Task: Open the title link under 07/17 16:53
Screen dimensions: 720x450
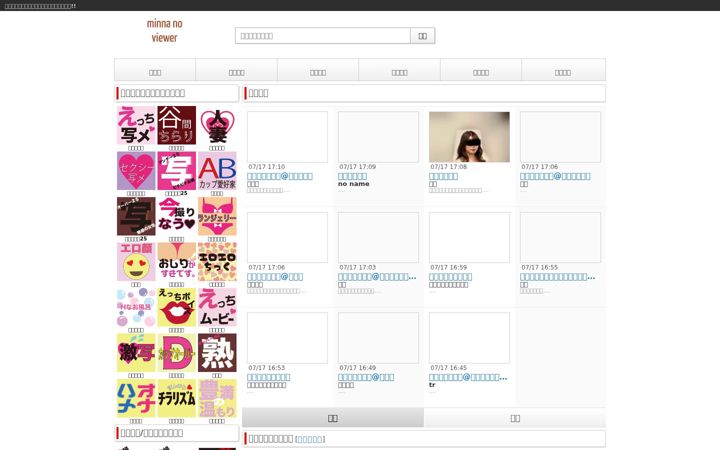Action: click(x=269, y=377)
